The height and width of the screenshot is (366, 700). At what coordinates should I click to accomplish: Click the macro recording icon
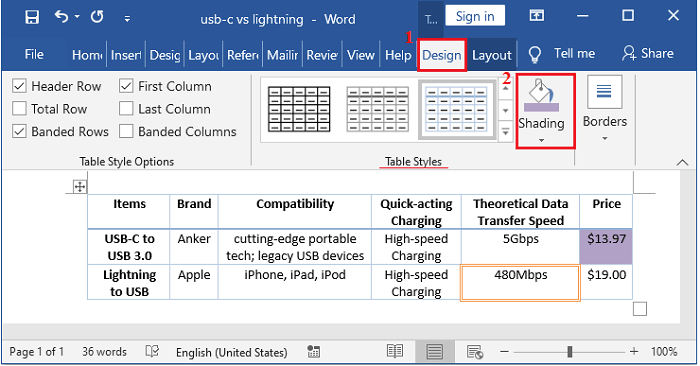(x=313, y=352)
